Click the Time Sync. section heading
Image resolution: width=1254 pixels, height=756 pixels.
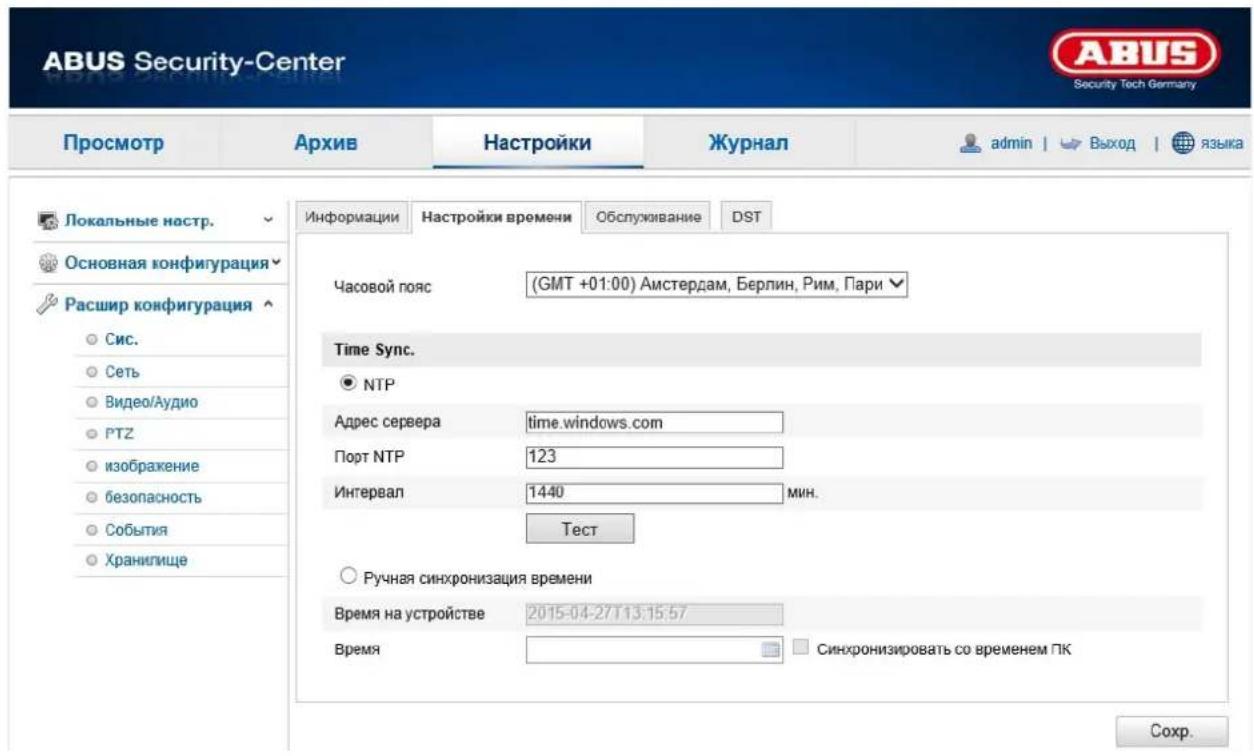tap(373, 352)
